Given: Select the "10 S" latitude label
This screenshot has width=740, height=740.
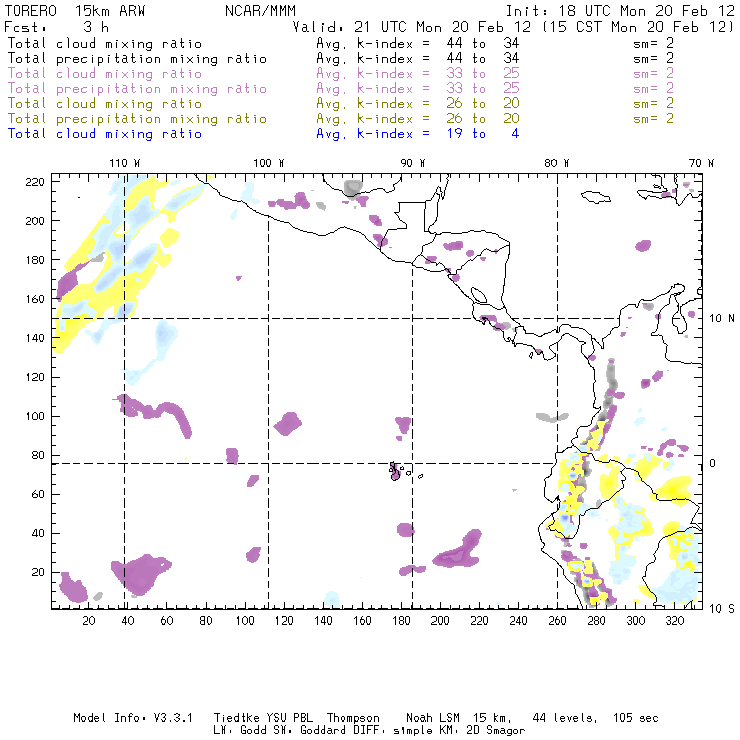Looking at the screenshot, I should click(x=722, y=609).
